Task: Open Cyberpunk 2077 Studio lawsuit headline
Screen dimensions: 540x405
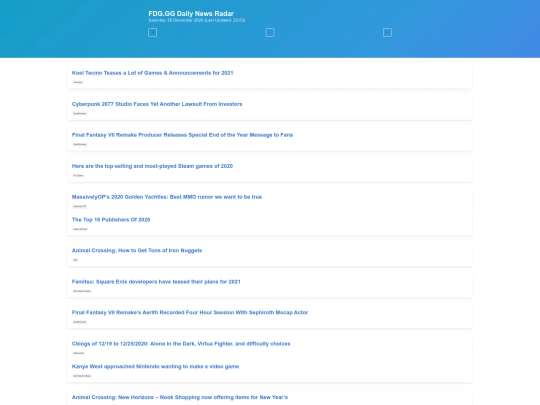Action: tap(157, 104)
